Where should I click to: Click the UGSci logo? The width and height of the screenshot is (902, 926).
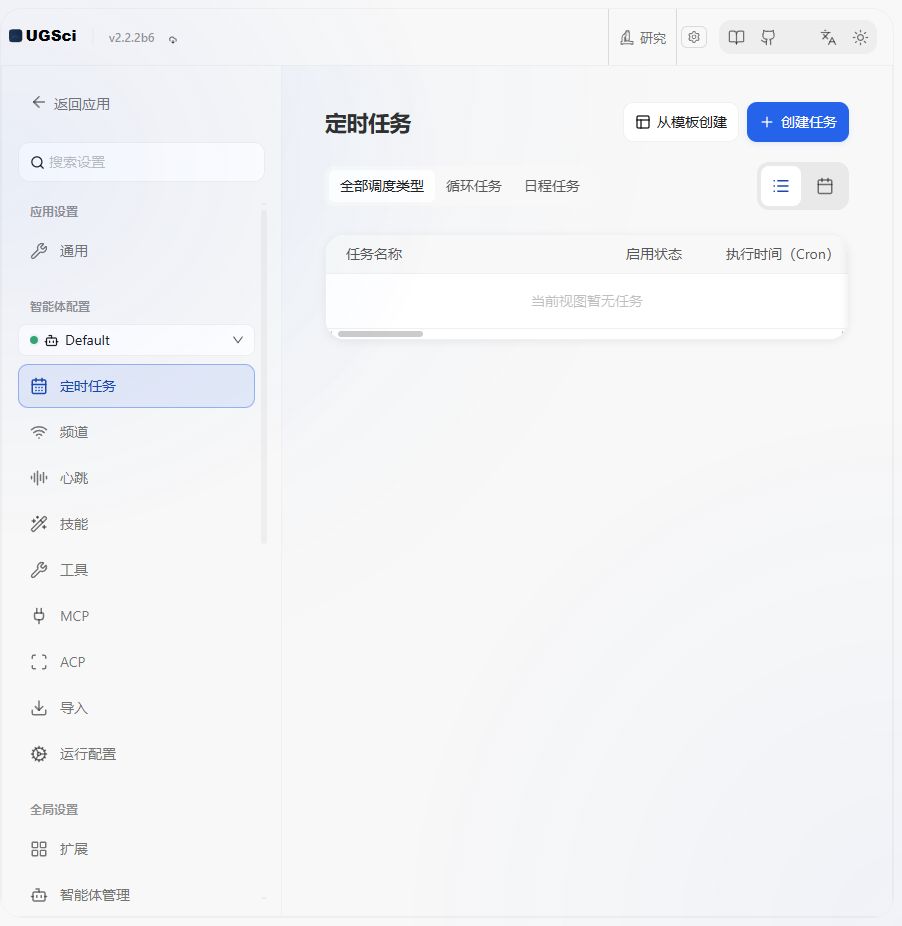point(43,36)
